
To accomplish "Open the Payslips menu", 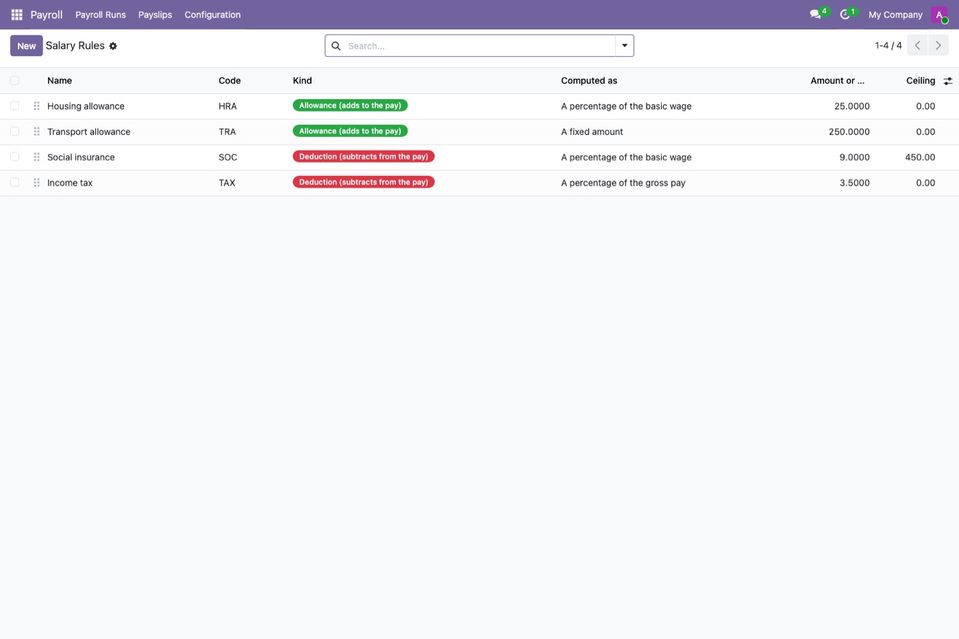I will point(155,15).
